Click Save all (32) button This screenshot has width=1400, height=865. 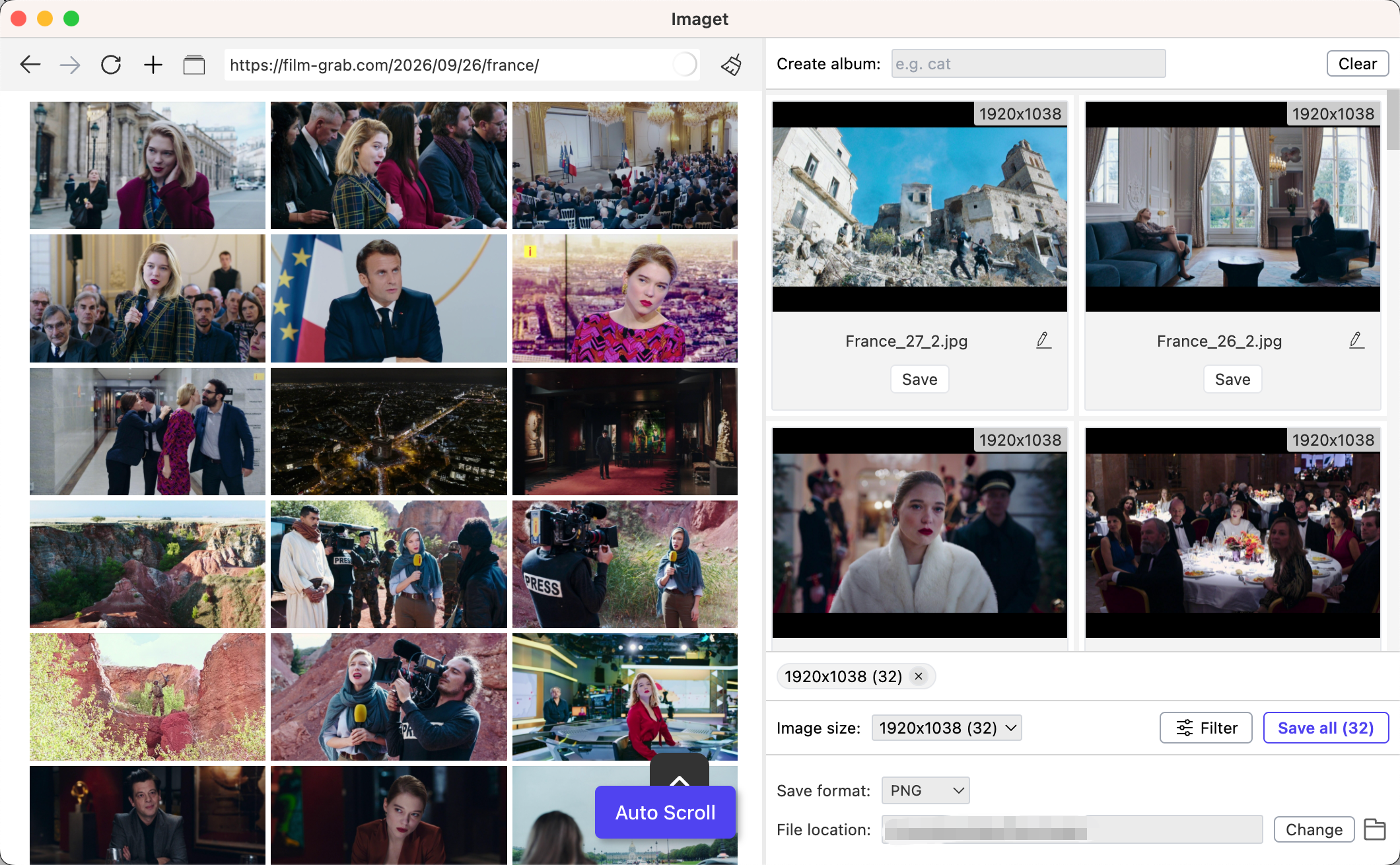pyautogui.click(x=1325, y=728)
